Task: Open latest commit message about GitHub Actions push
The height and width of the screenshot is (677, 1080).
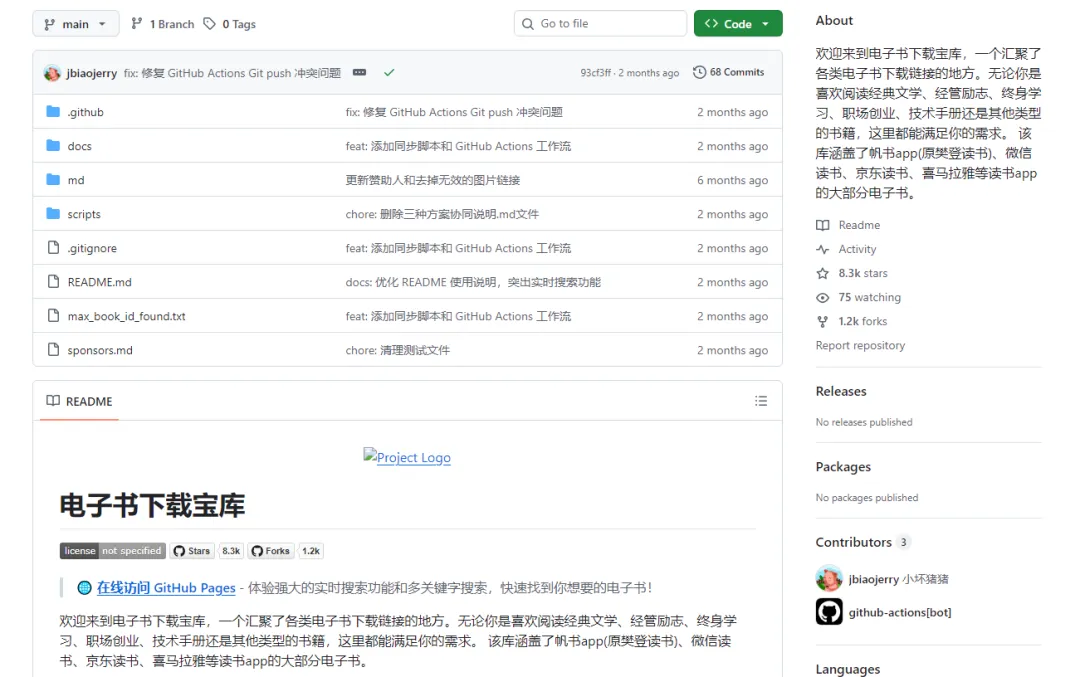Action: click(232, 73)
